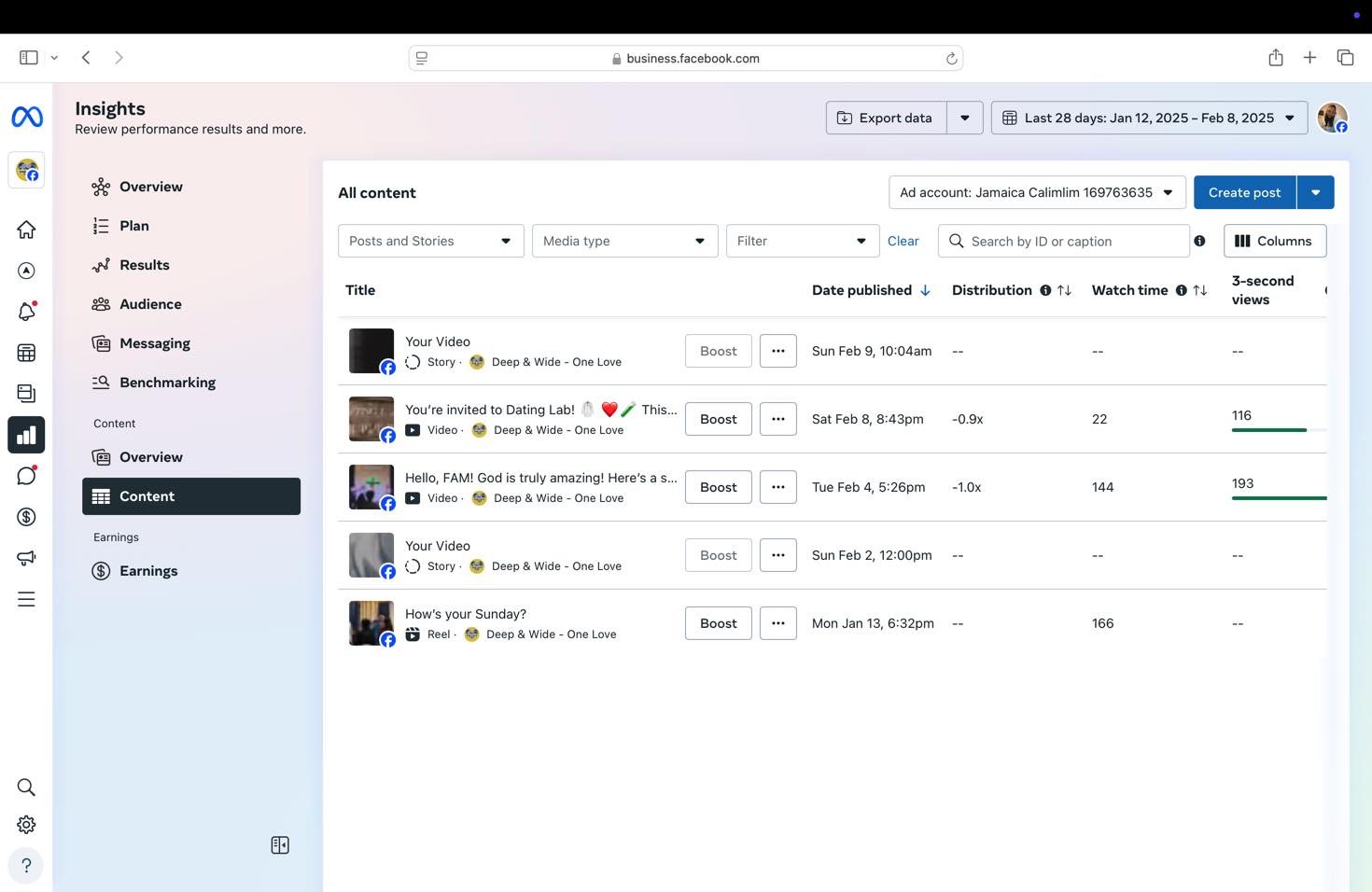
Task: Click the Planner grid icon in rail
Action: 26,353
